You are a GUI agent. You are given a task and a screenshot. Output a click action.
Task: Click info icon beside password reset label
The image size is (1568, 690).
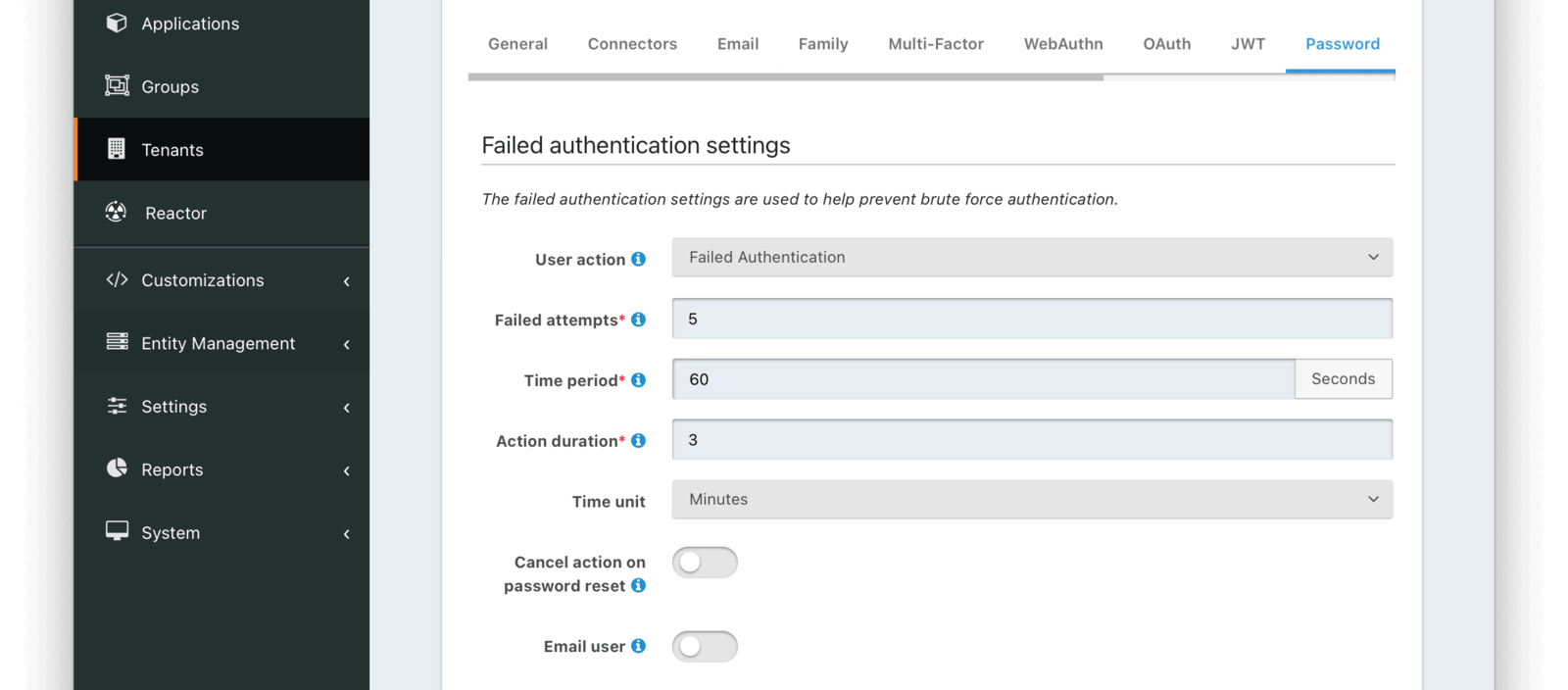point(638,585)
